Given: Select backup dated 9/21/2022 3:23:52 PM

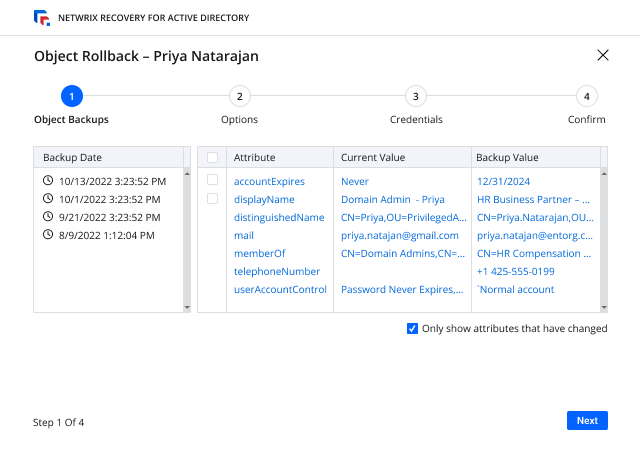Looking at the screenshot, I should pyautogui.click(x=109, y=217).
